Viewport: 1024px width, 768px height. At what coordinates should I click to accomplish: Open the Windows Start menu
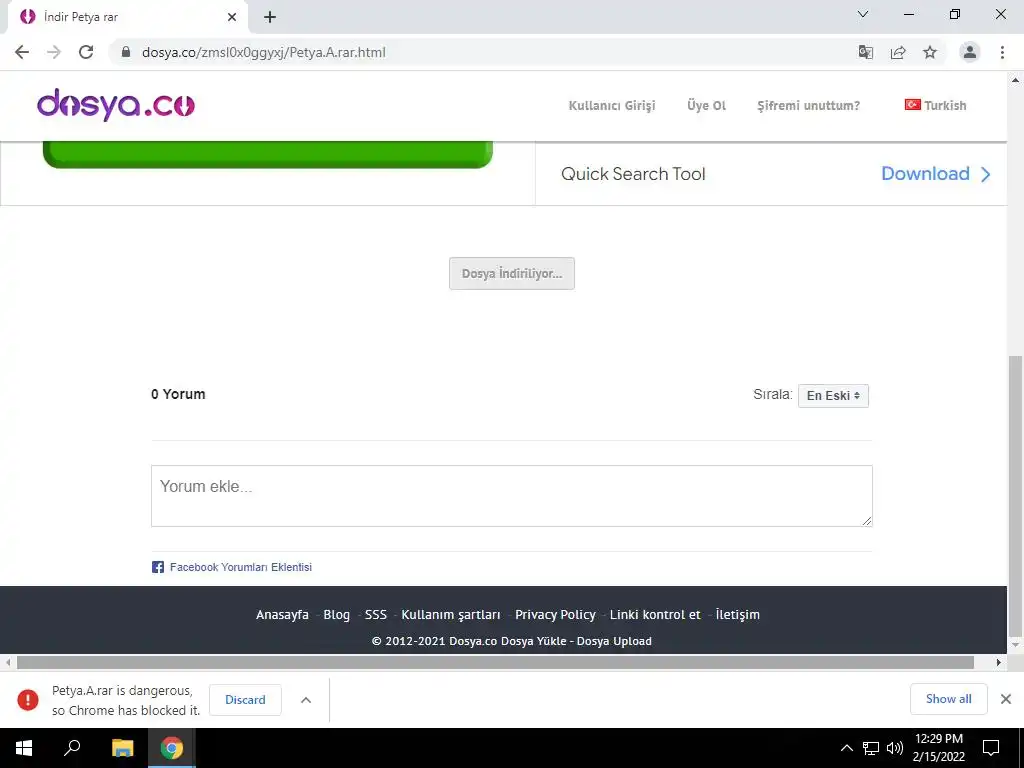tap(24, 748)
